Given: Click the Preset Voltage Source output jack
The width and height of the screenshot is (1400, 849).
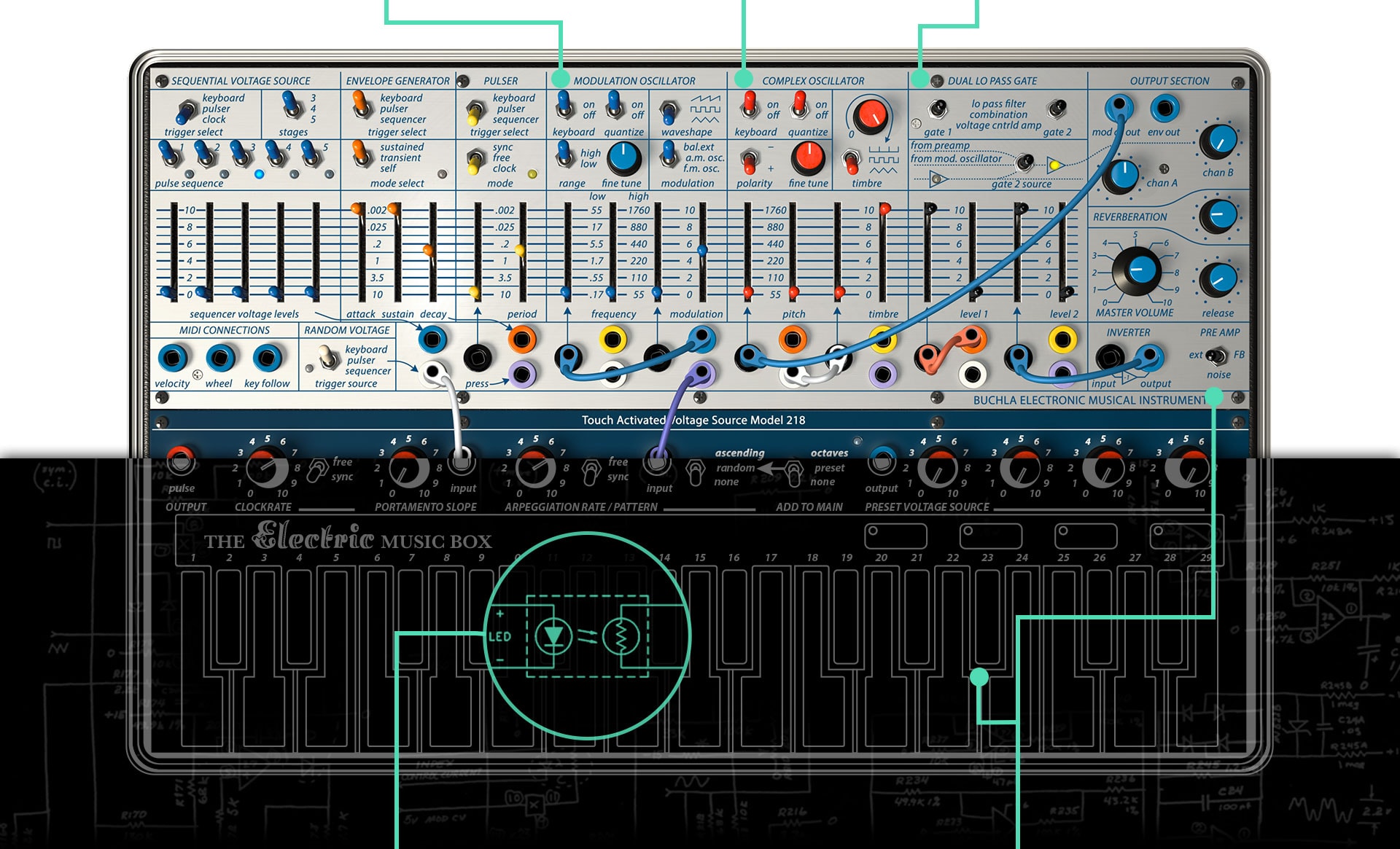Looking at the screenshot, I should (x=882, y=461).
